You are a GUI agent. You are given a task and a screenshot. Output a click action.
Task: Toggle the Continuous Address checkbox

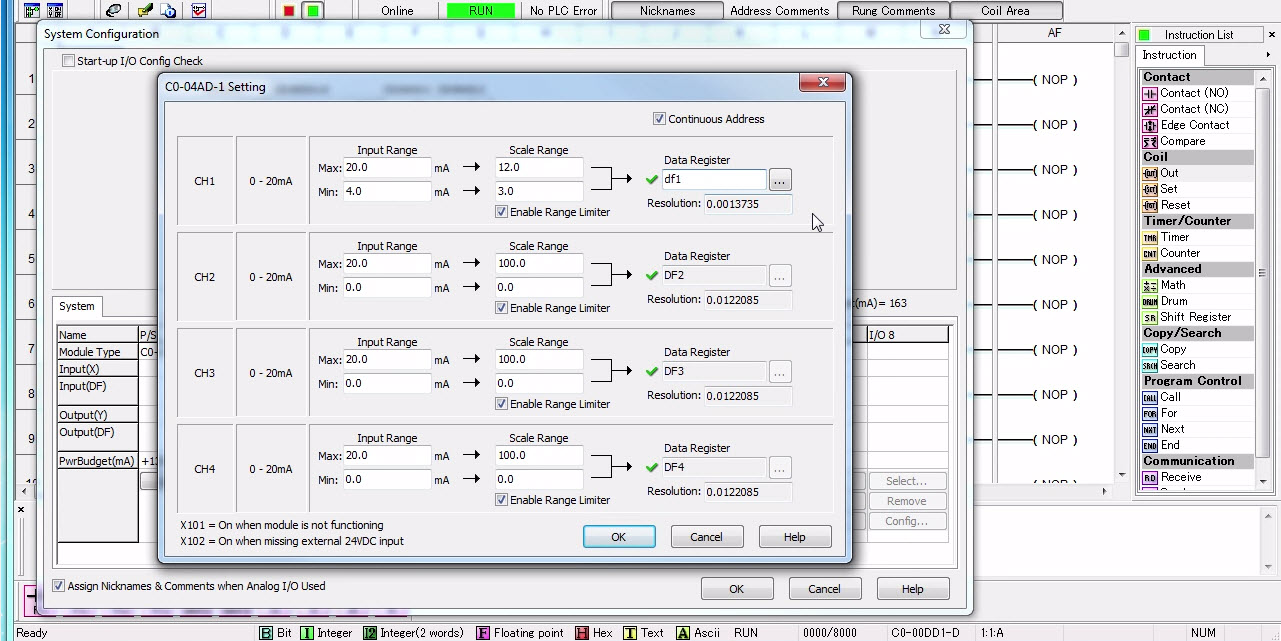pos(659,119)
